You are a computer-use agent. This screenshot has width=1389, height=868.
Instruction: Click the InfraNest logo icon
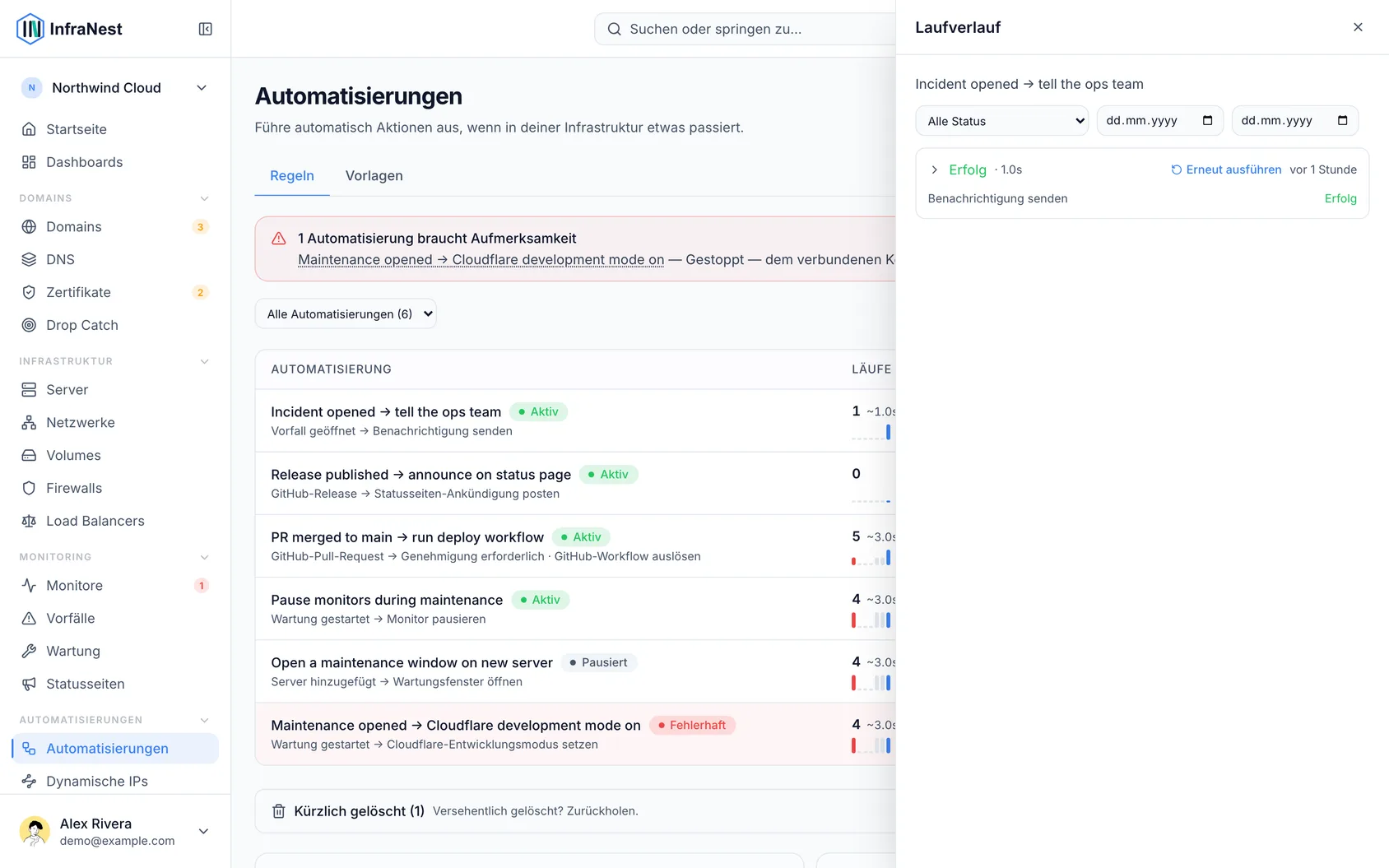coord(30,29)
